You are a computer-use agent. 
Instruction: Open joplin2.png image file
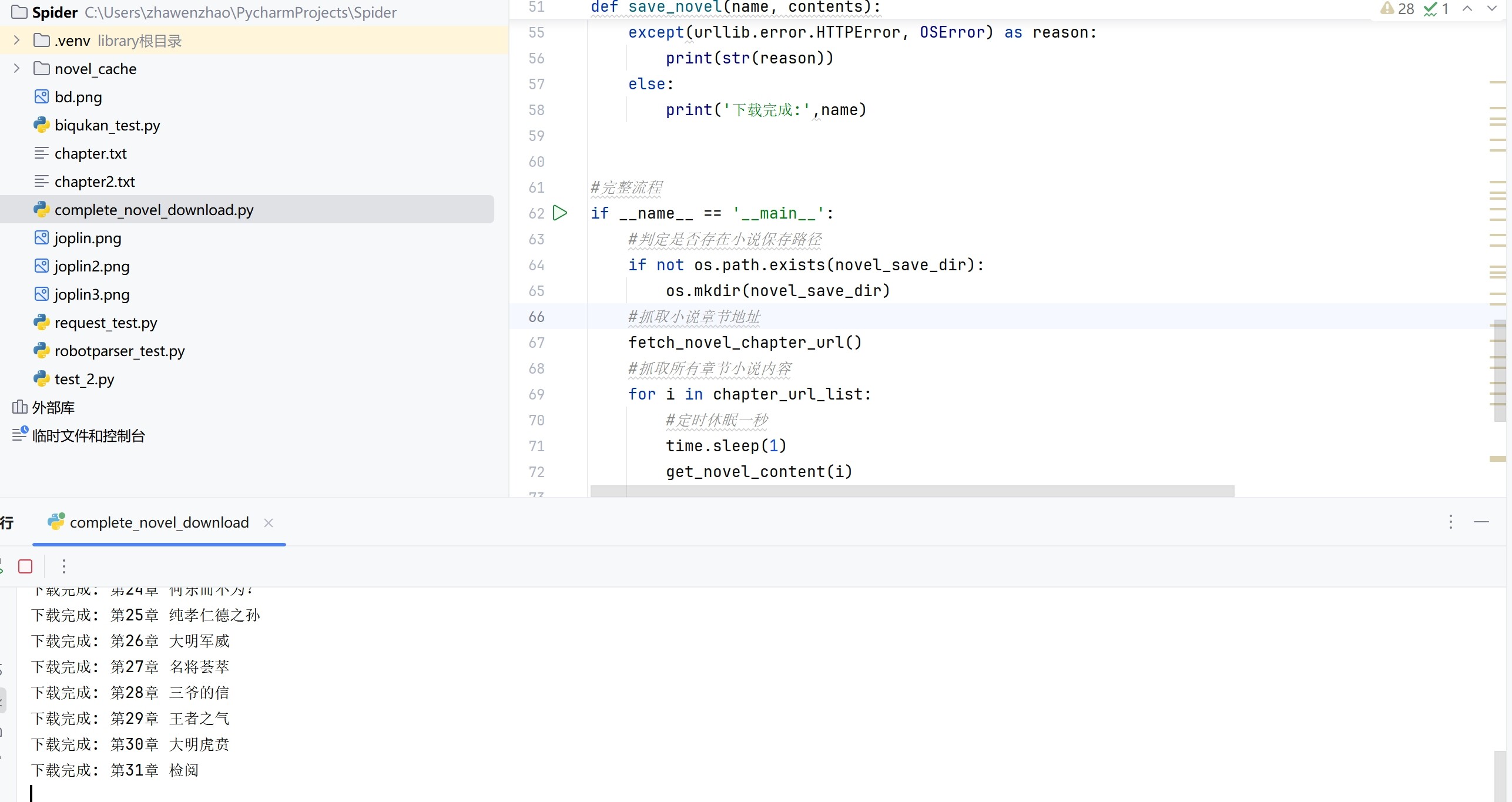pyautogui.click(x=92, y=266)
